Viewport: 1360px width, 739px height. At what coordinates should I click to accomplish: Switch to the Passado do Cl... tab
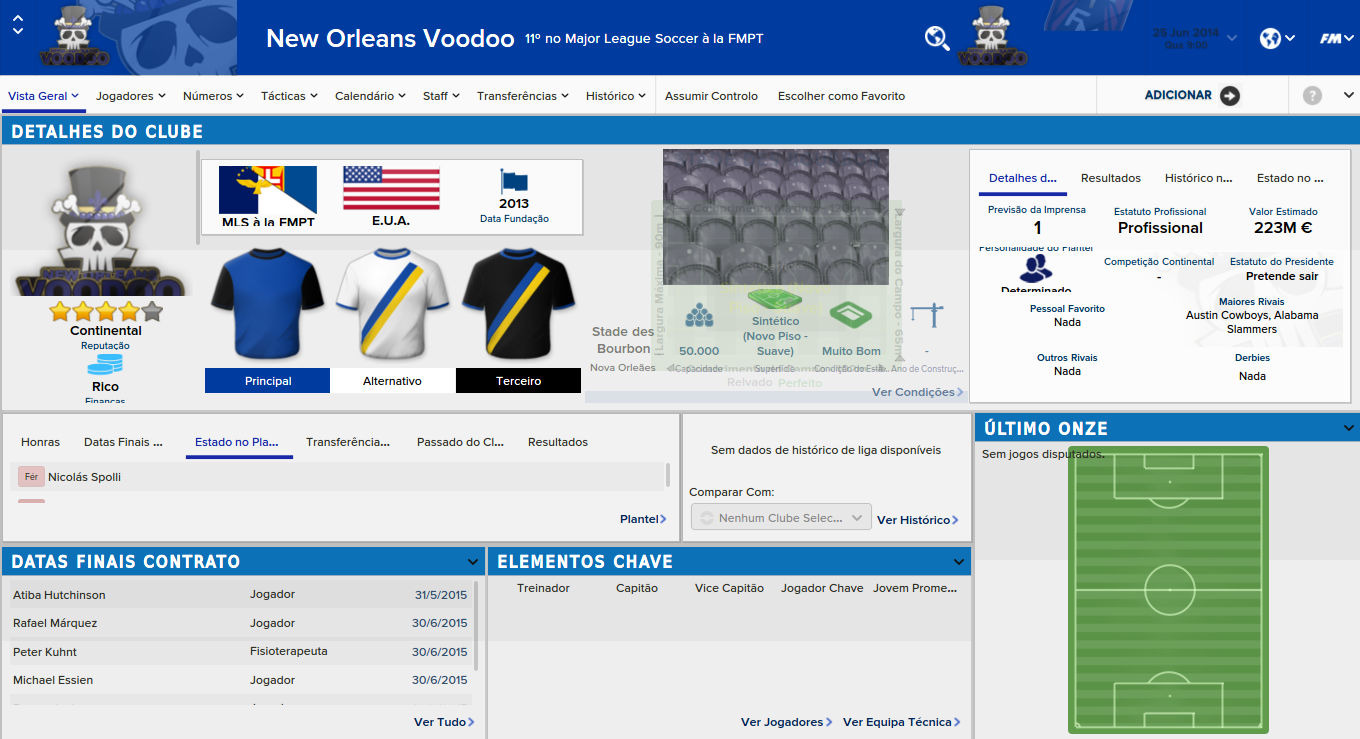click(460, 442)
